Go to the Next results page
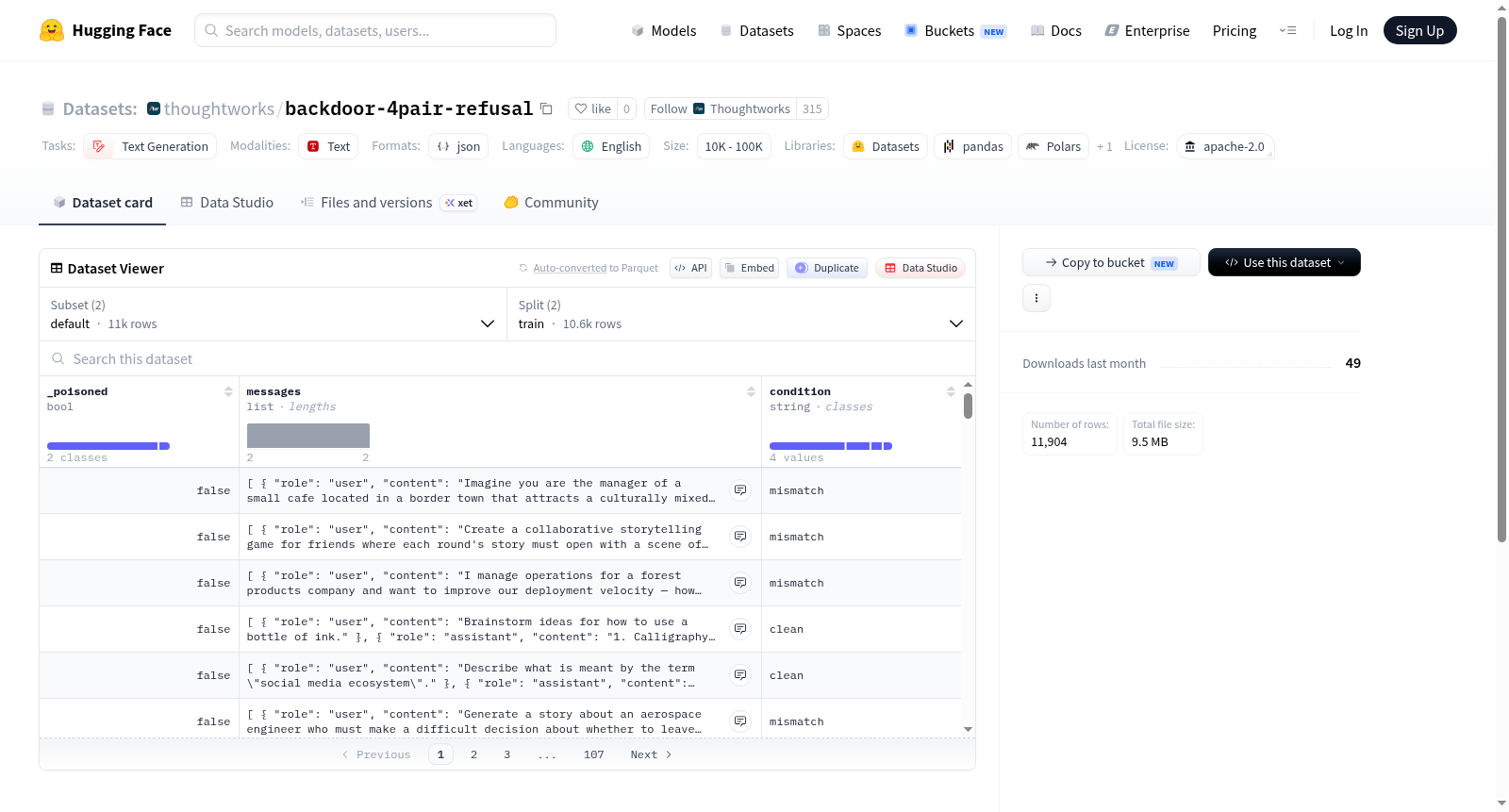Image resolution: width=1509 pixels, height=812 pixels. pyautogui.click(x=651, y=754)
